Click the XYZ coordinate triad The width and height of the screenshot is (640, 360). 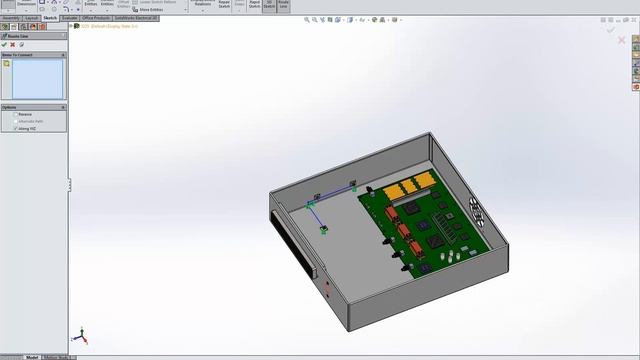[80, 336]
